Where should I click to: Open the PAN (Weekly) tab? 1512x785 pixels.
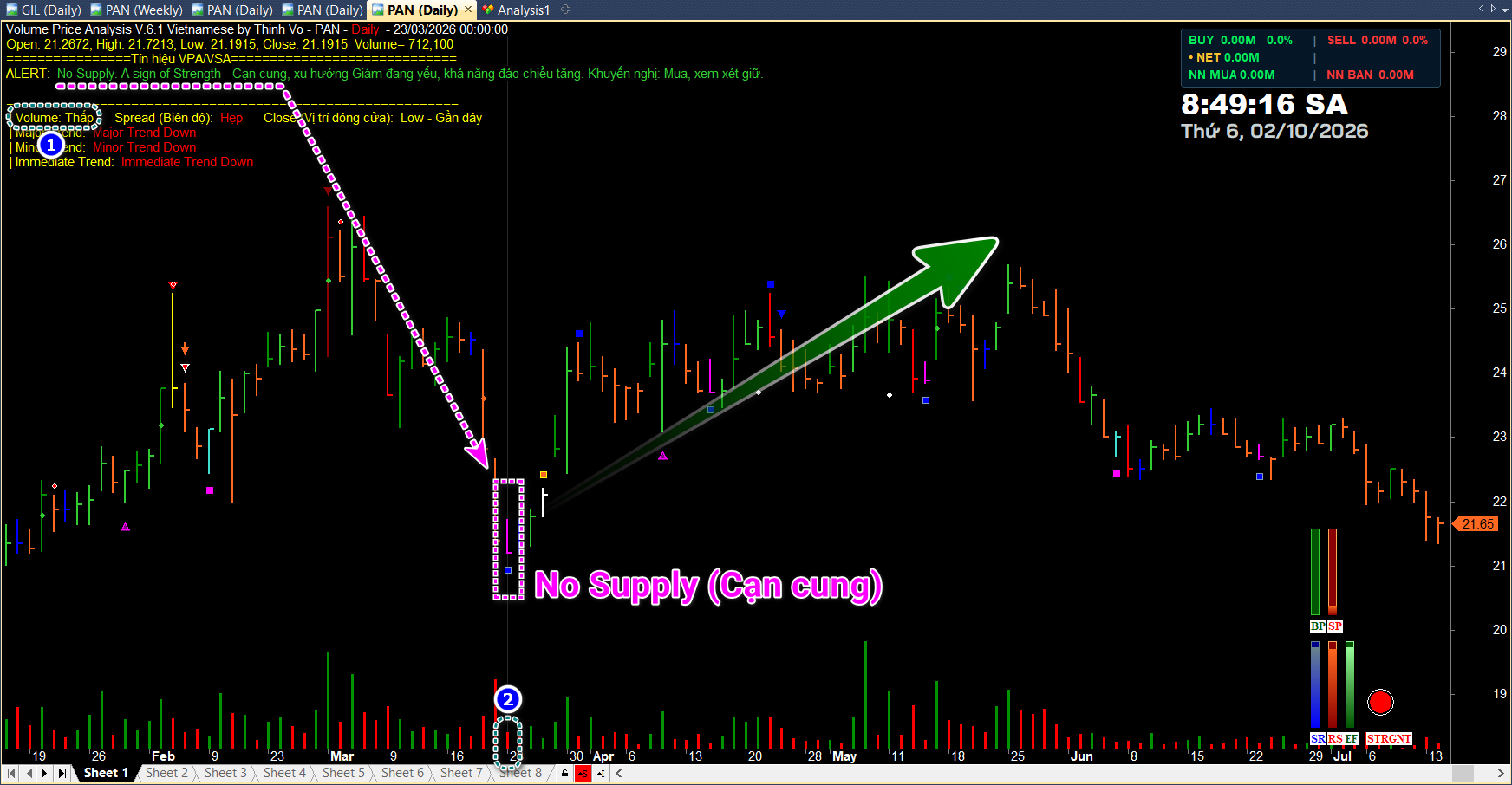pyautogui.click(x=137, y=10)
